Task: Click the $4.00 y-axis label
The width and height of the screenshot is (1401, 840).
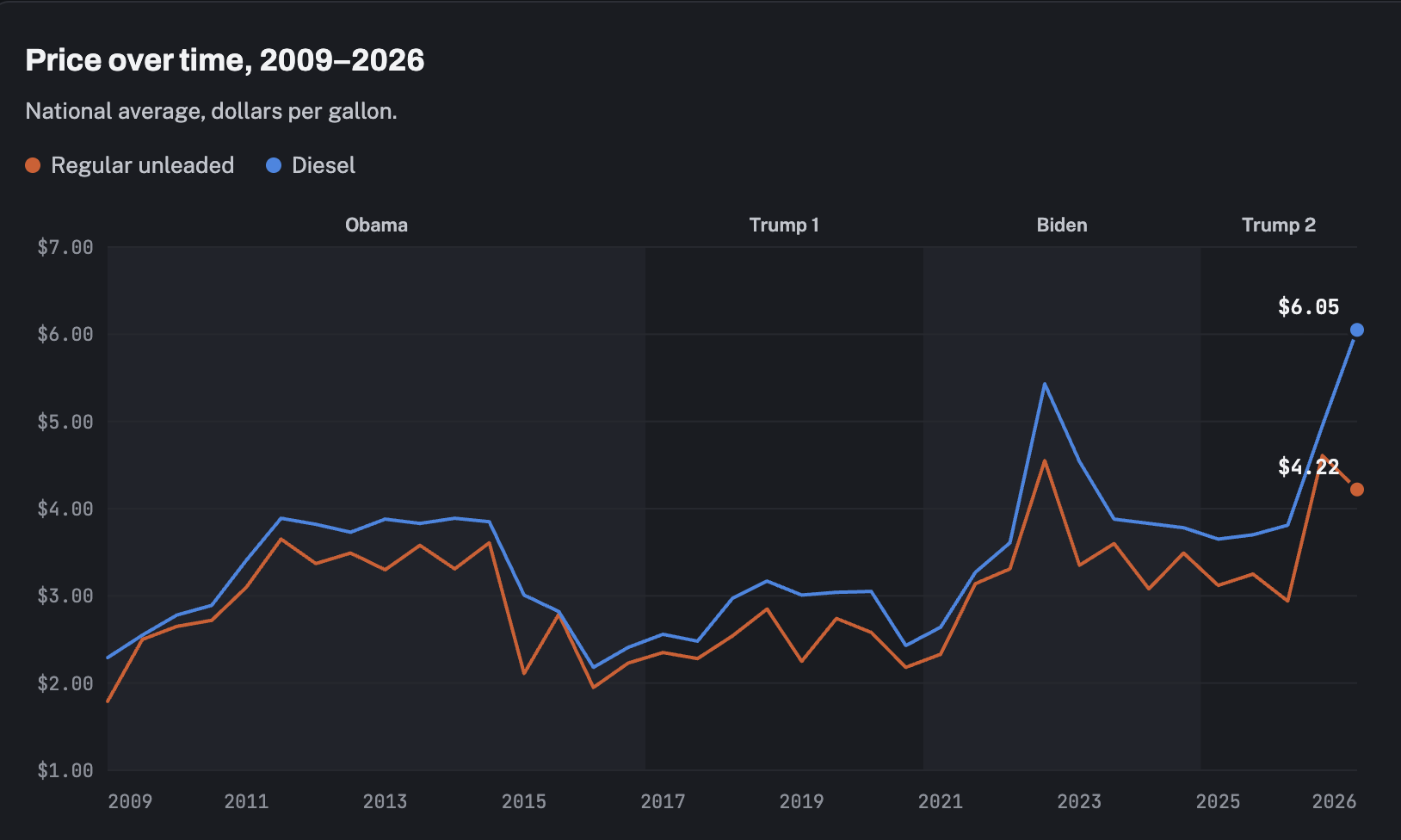Action: (65, 509)
